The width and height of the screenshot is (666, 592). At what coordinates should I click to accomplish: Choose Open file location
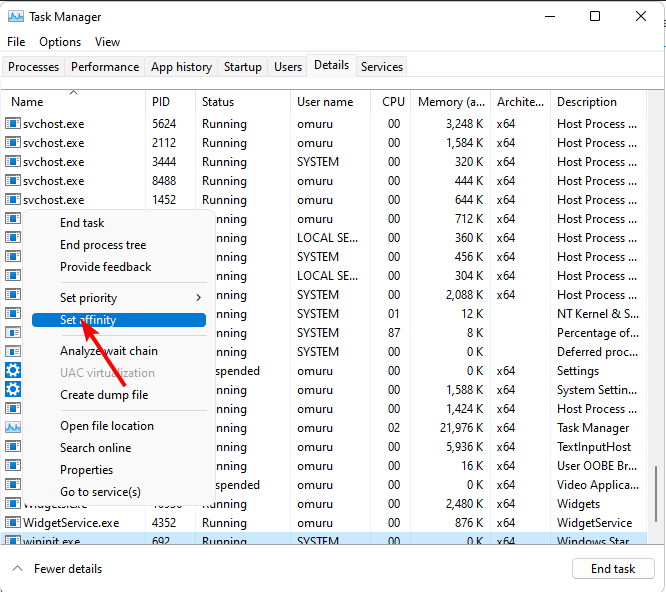107,426
